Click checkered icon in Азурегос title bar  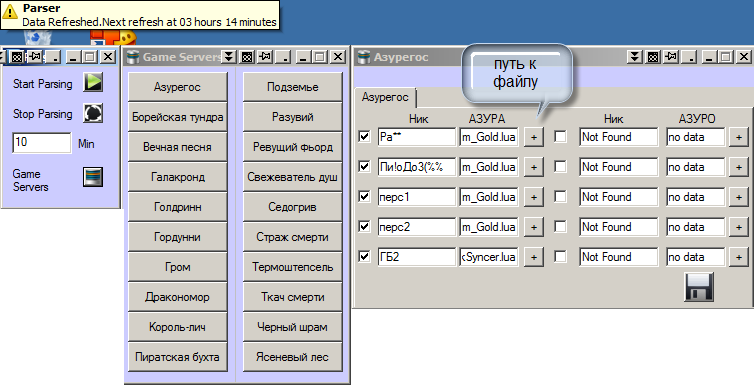pos(653,57)
